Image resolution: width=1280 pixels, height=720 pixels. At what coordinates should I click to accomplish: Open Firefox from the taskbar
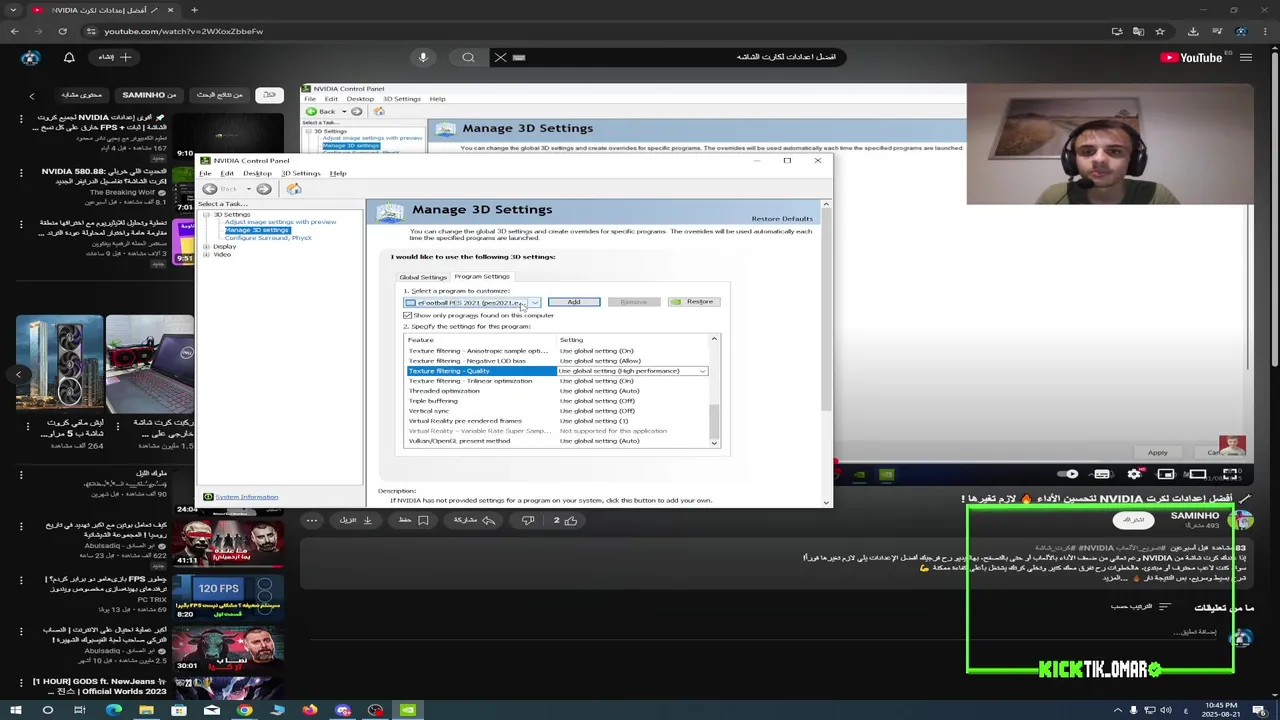pos(310,710)
